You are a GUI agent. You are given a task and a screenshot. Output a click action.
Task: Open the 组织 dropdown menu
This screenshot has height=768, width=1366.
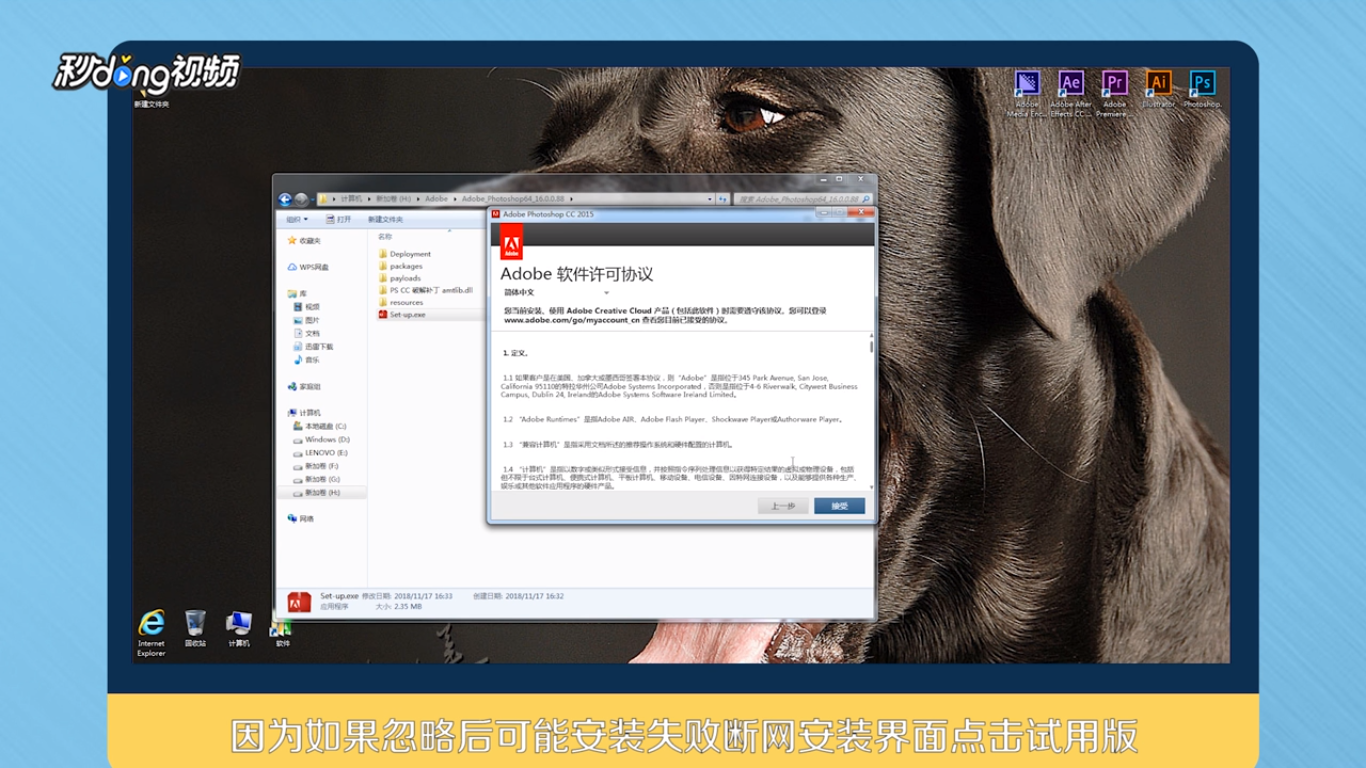pos(297,219)
